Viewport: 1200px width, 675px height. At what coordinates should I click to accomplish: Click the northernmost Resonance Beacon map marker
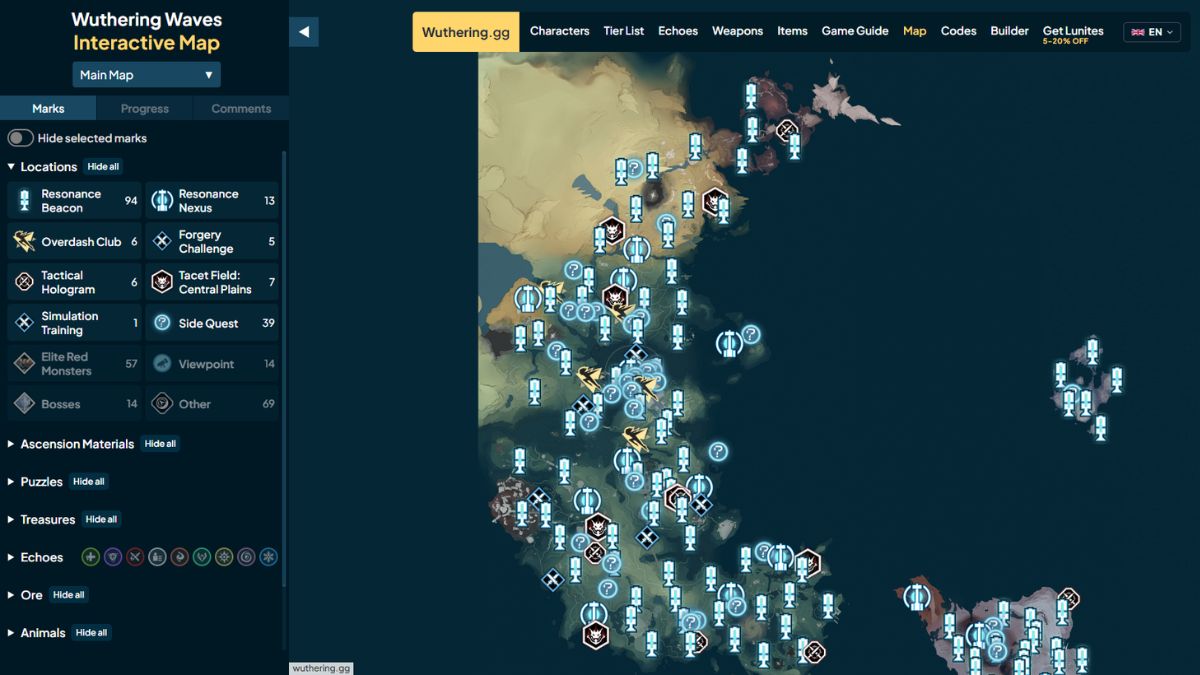(751, 97)
